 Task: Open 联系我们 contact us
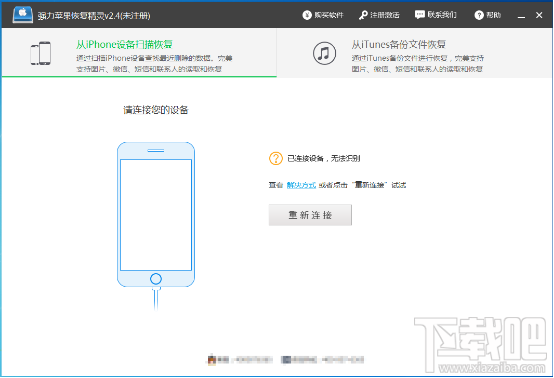tap(435, 15)
